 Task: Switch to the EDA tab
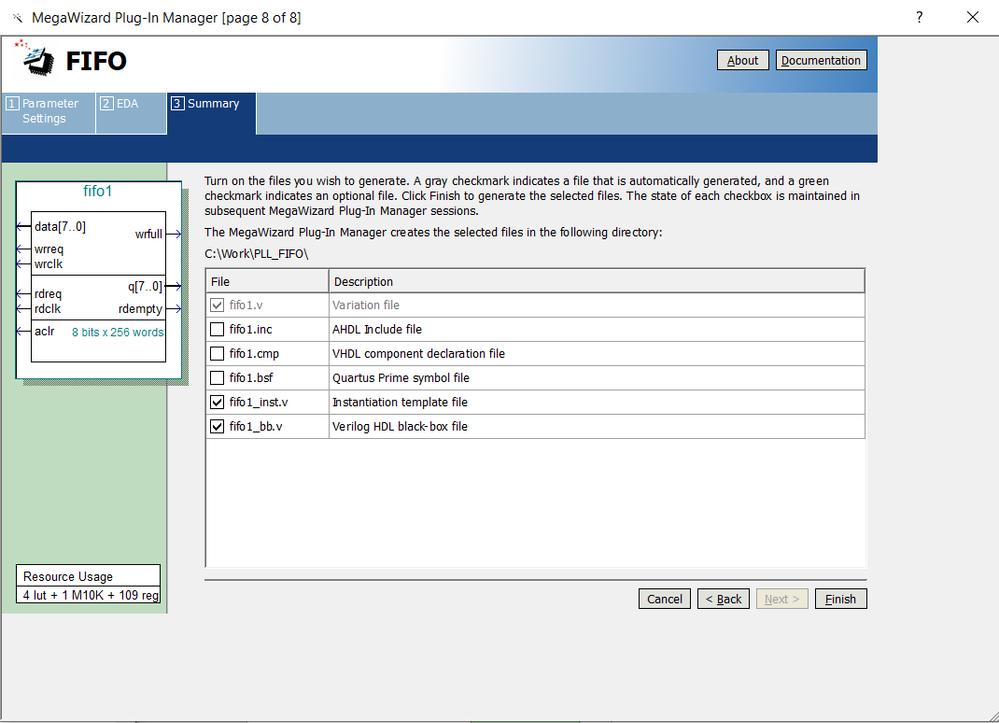131,111
